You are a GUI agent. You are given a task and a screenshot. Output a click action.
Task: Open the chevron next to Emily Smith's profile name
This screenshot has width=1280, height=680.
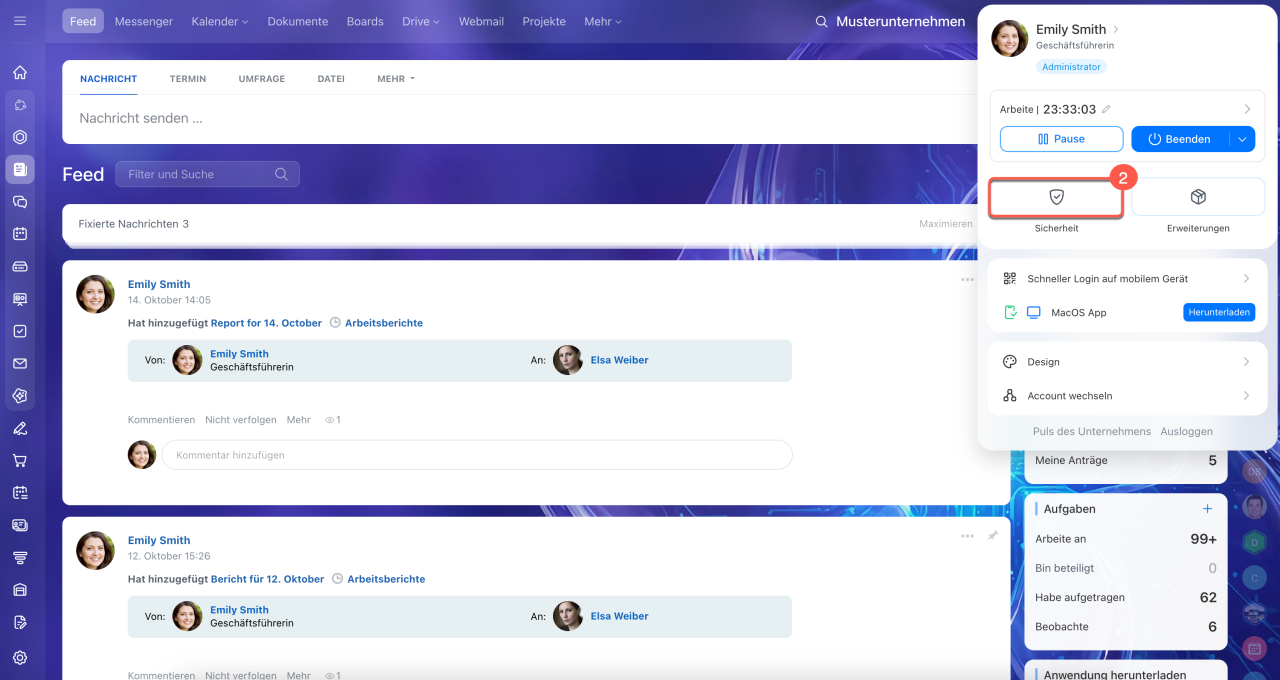pyautogui.click(x=1116, y=30)
